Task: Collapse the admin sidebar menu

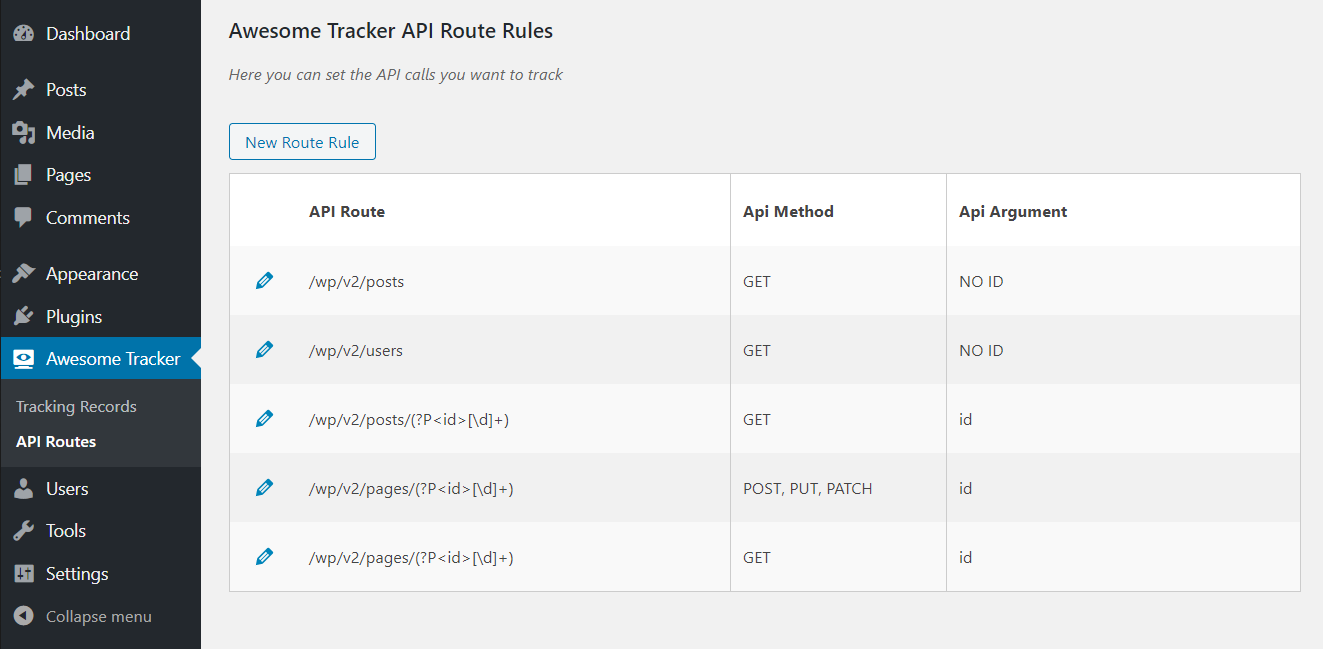Action: tap(84, 616)
